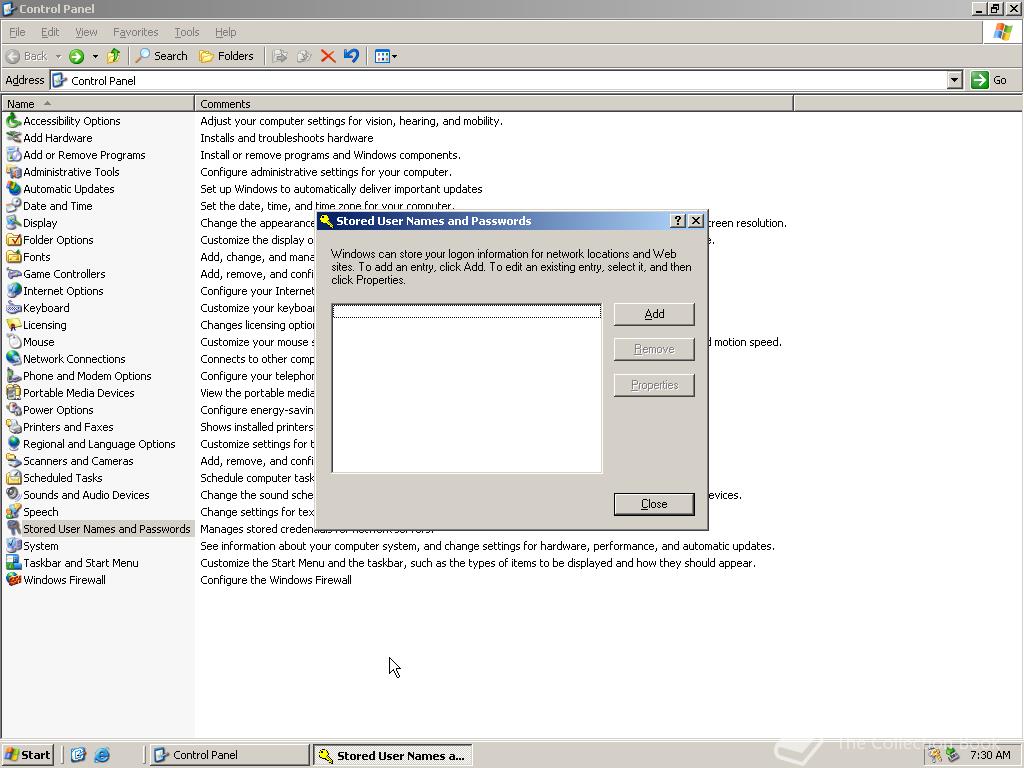Open Keyboard icon
The width and height of the screenshot is (1024, 768).
click(14, 308)
